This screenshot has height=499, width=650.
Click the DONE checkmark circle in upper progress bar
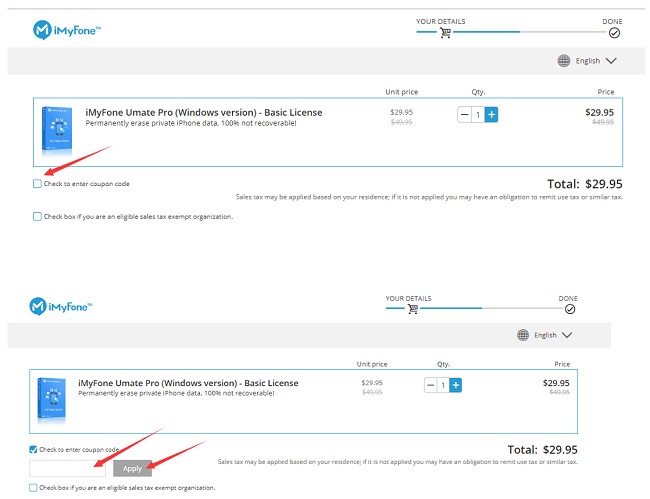click(614, 33)
